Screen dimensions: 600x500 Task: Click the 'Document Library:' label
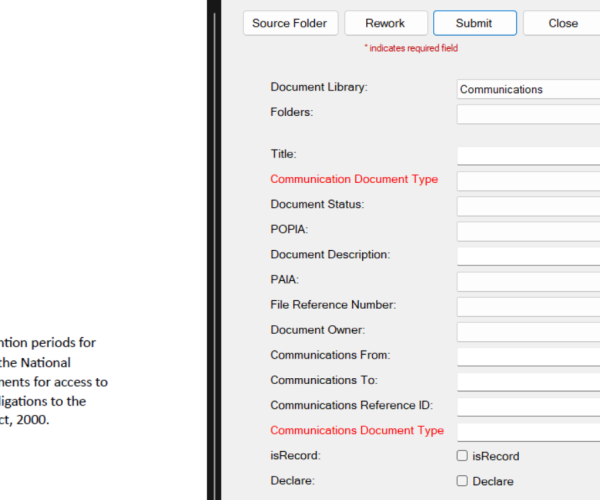(x=319, y=87)
